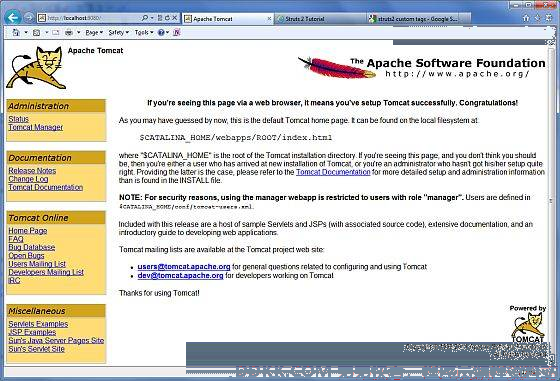Expand the Home button dropdown arrow

pos(26,32)
